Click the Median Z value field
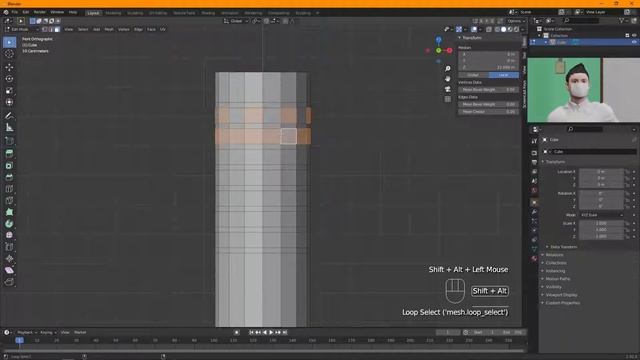The image size is (640, 360). (489, 67)
